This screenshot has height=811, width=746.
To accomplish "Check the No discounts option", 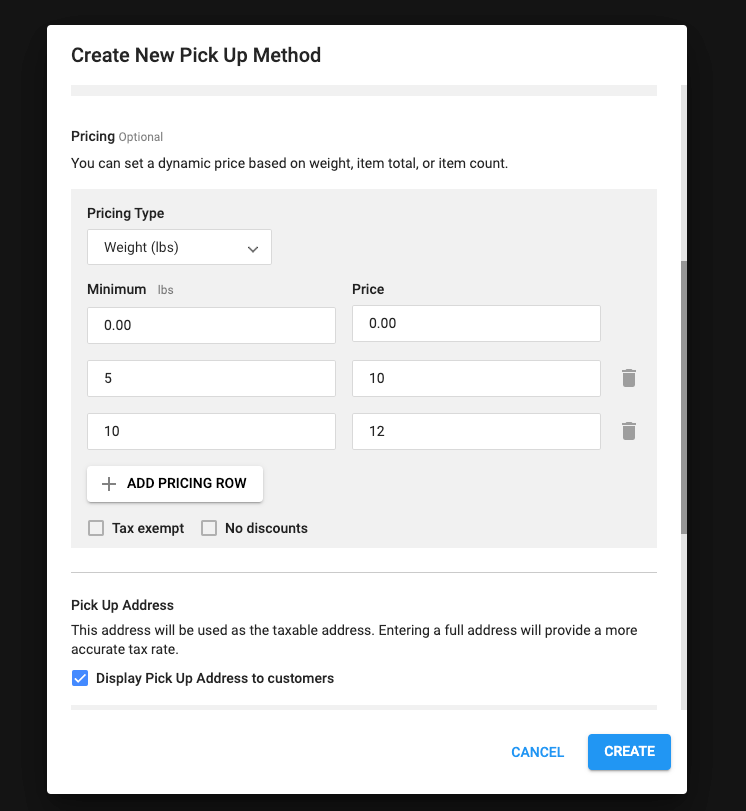I will 209,528.
